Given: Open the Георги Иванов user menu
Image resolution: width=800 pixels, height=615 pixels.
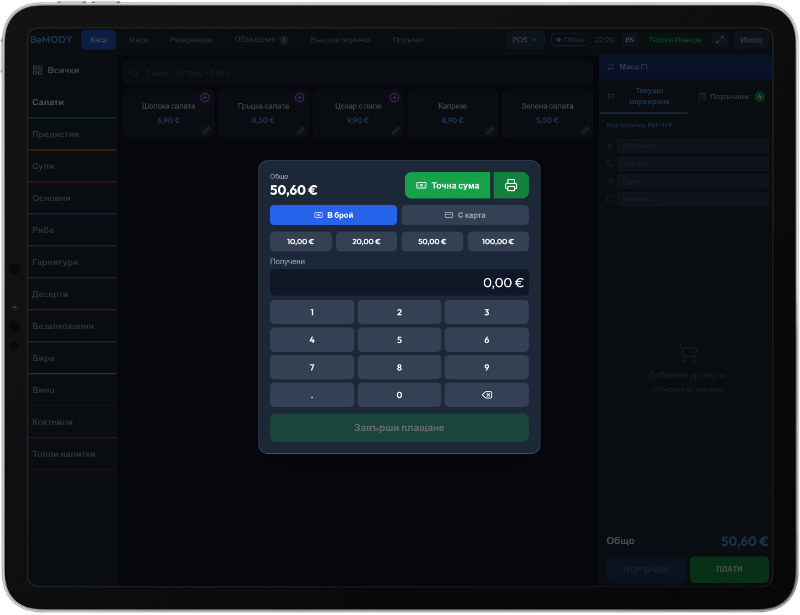Looking at the screenshot, I should tap(674, 40).
